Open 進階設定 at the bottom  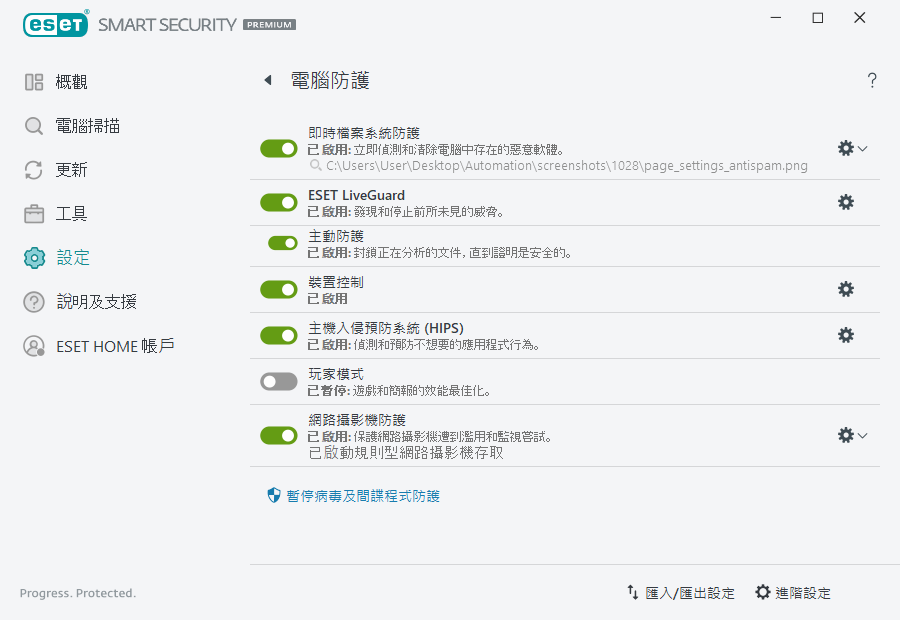tap(797, 592)
